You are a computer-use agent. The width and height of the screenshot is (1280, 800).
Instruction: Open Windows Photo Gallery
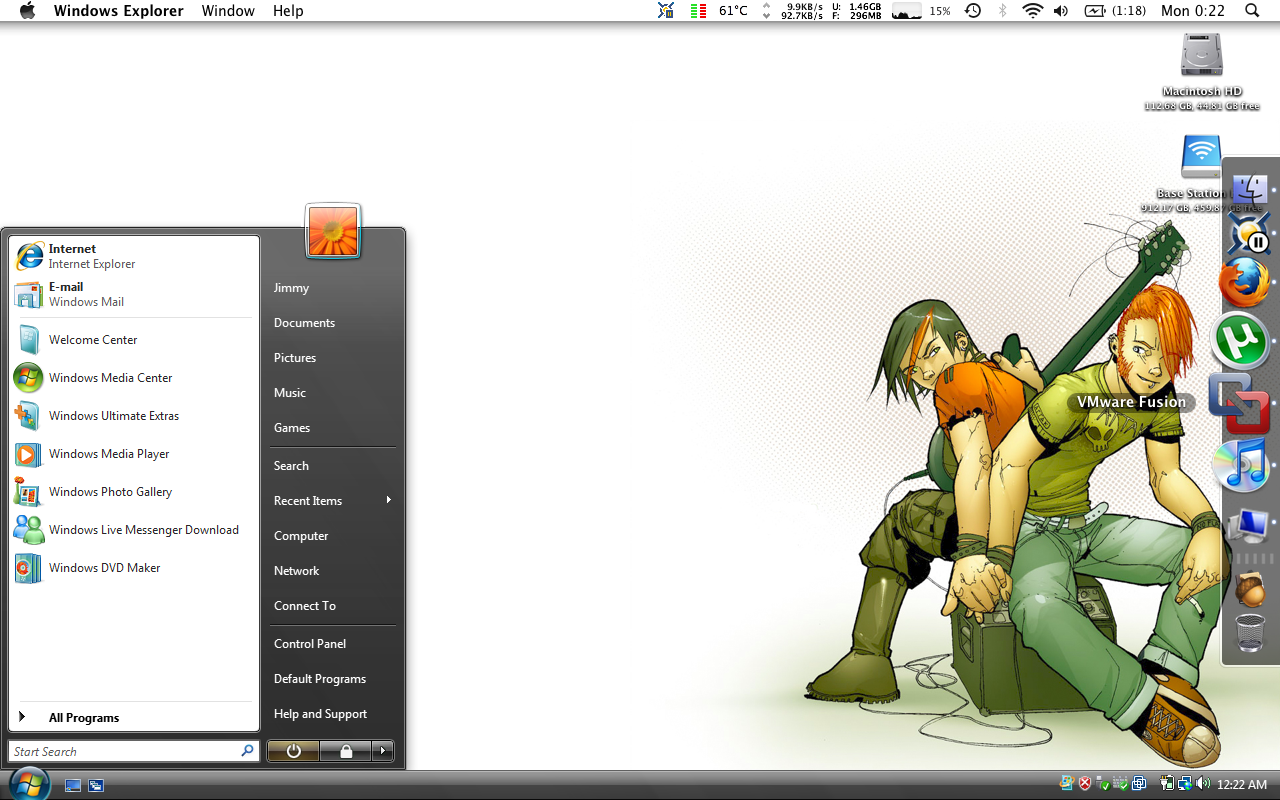point(134,492)
